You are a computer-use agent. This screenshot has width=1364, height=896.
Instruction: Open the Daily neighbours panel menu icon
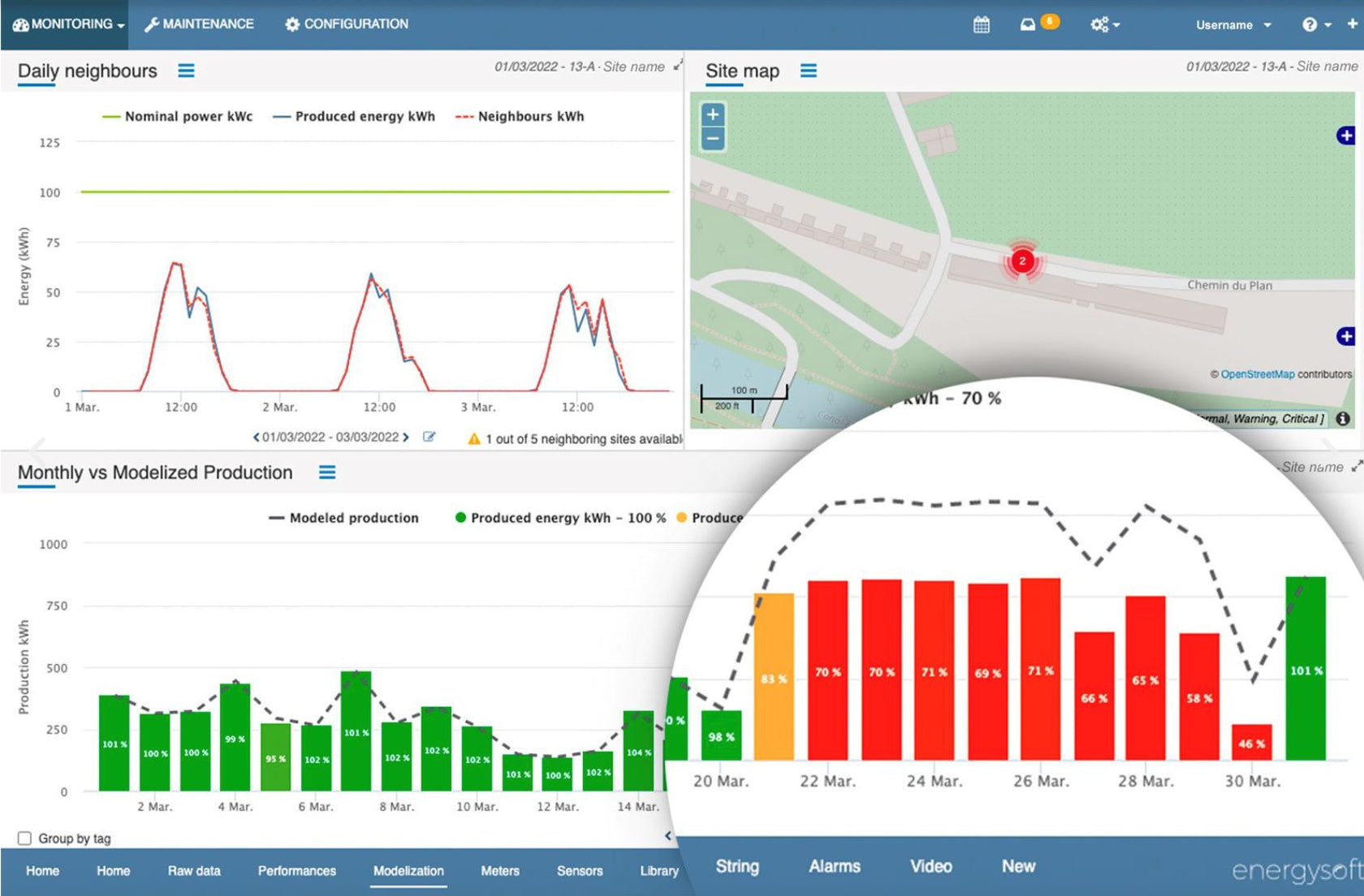pos(186,71)
